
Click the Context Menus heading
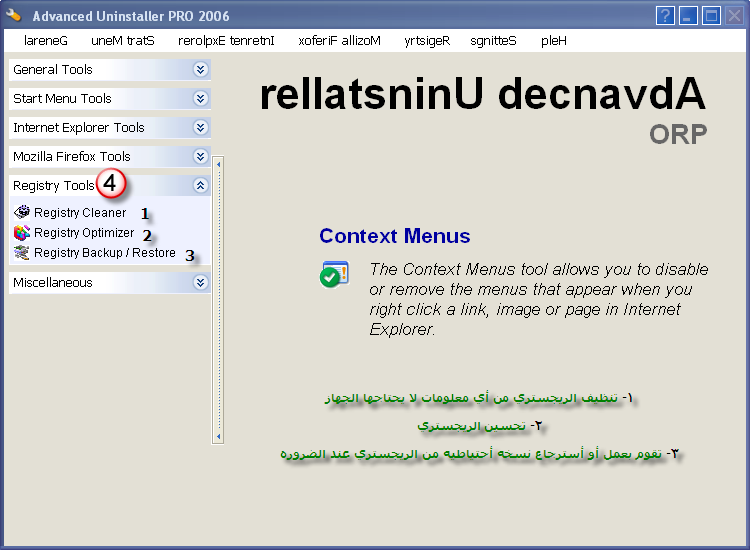click(x=395, y=236)
